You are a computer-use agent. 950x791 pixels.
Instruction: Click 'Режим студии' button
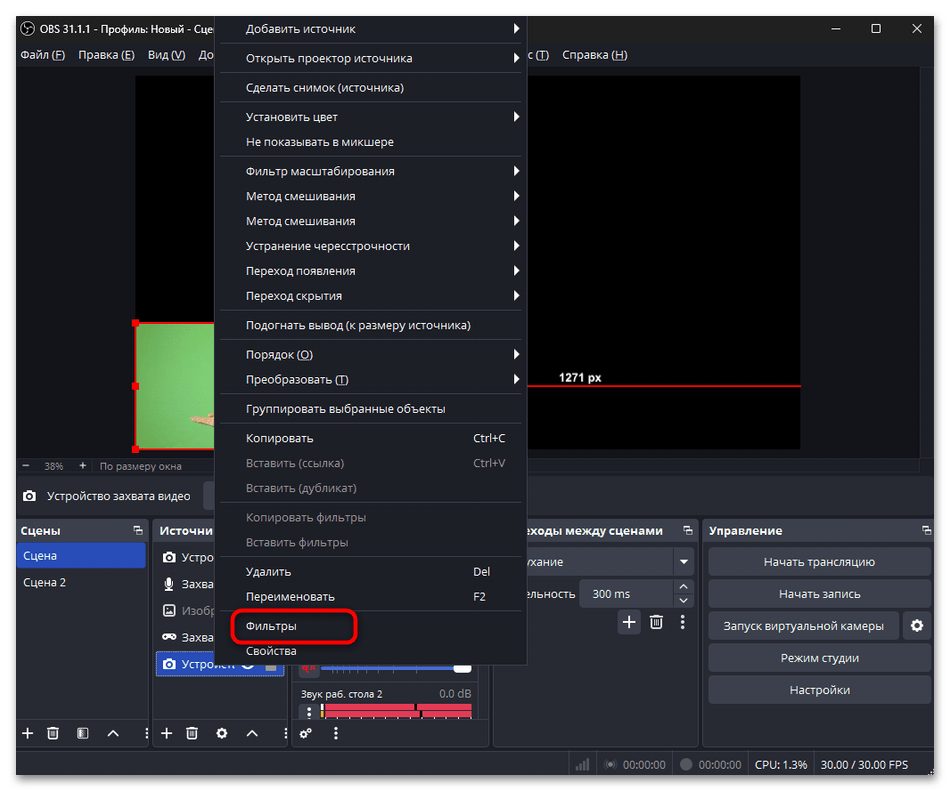coord(819,658)
